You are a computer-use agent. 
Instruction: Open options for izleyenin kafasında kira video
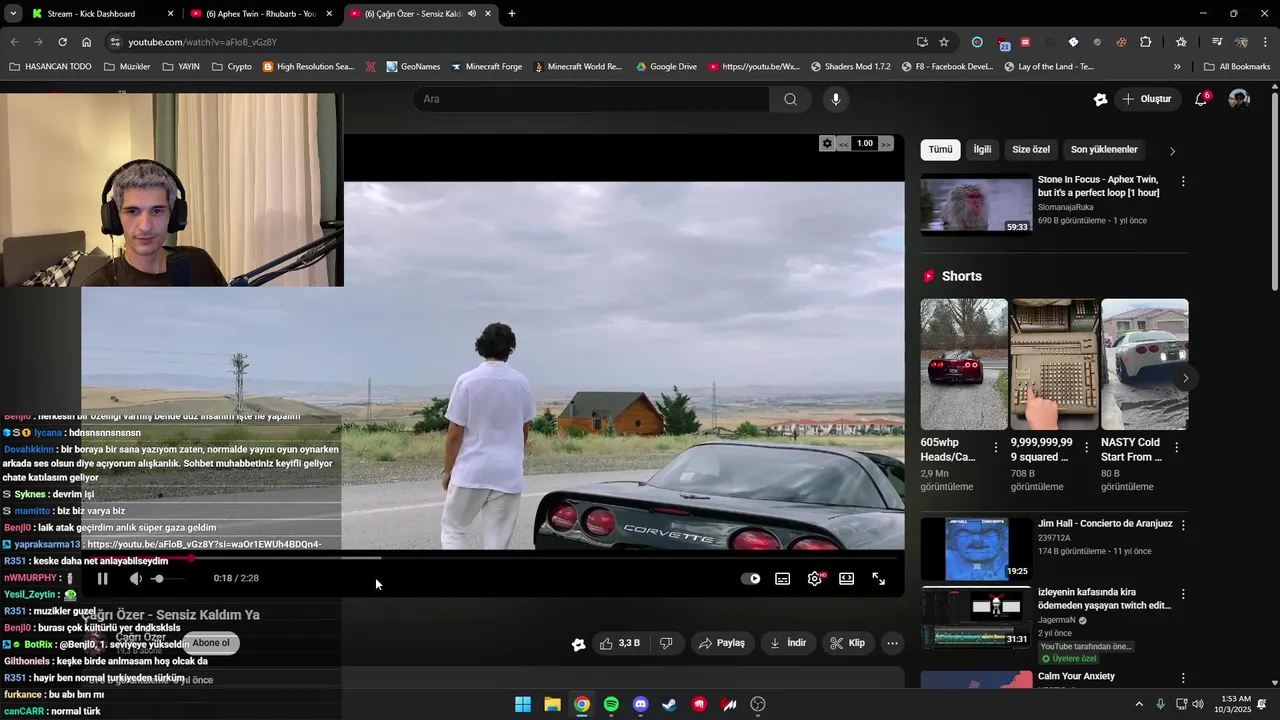(x=1183, y=594)
